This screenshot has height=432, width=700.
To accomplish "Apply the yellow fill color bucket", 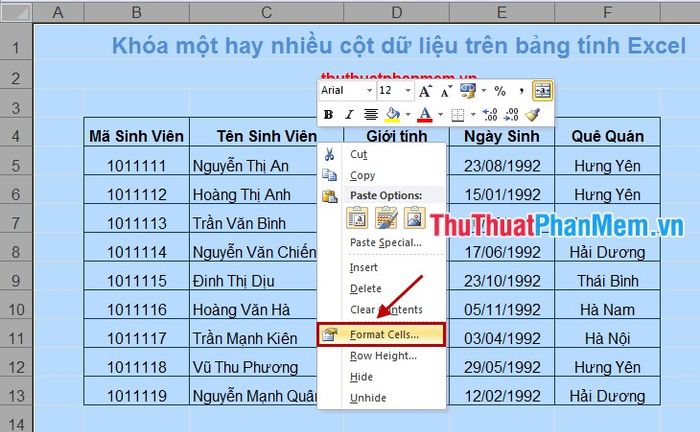I will tap(392, 115).
